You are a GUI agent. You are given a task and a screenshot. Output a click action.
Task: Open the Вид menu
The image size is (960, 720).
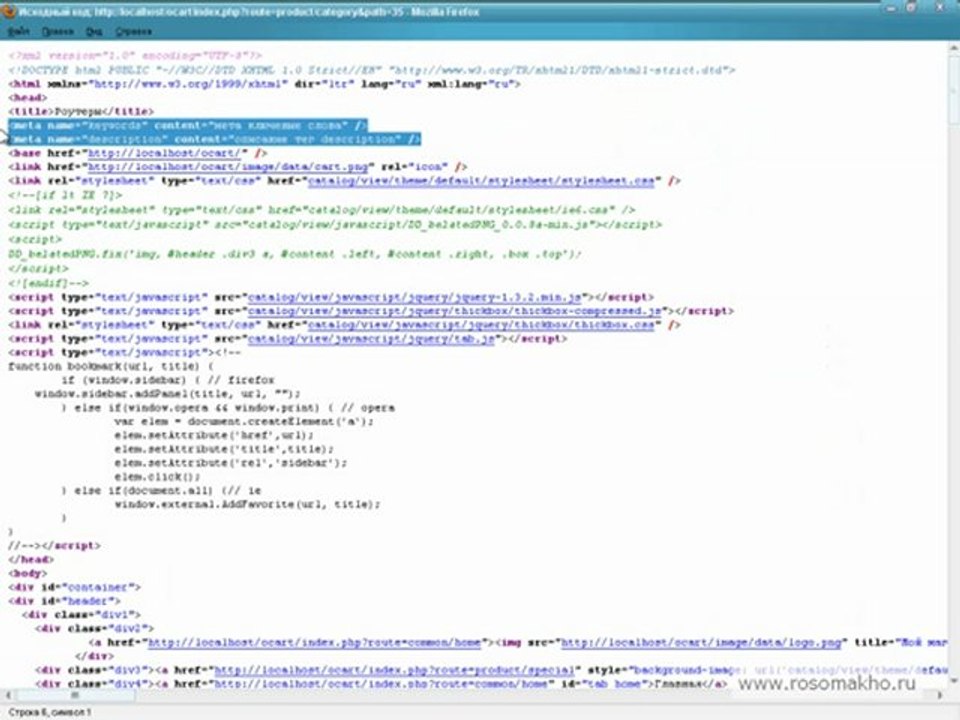(94, 31)
